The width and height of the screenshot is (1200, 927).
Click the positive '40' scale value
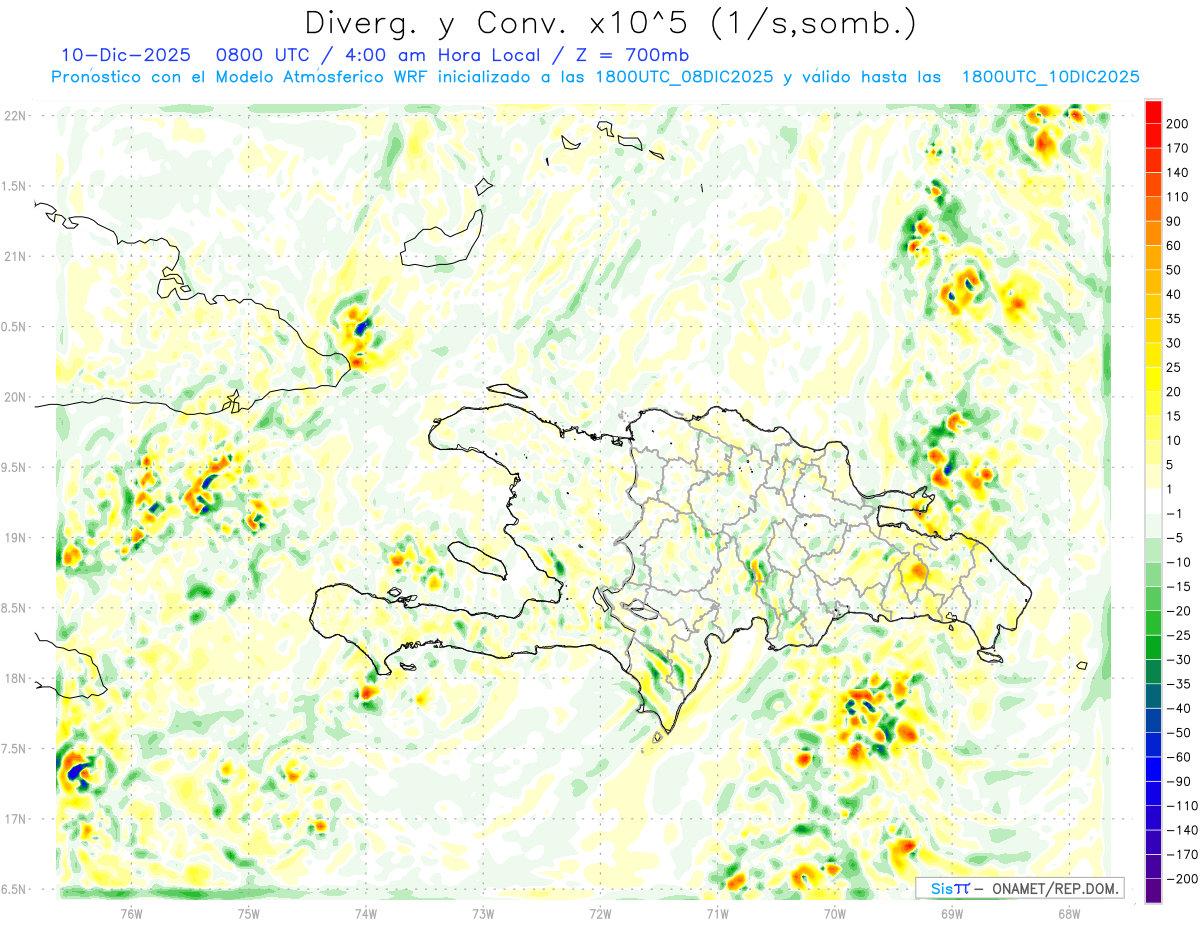pyautogui.click(x=1175, y=294)
